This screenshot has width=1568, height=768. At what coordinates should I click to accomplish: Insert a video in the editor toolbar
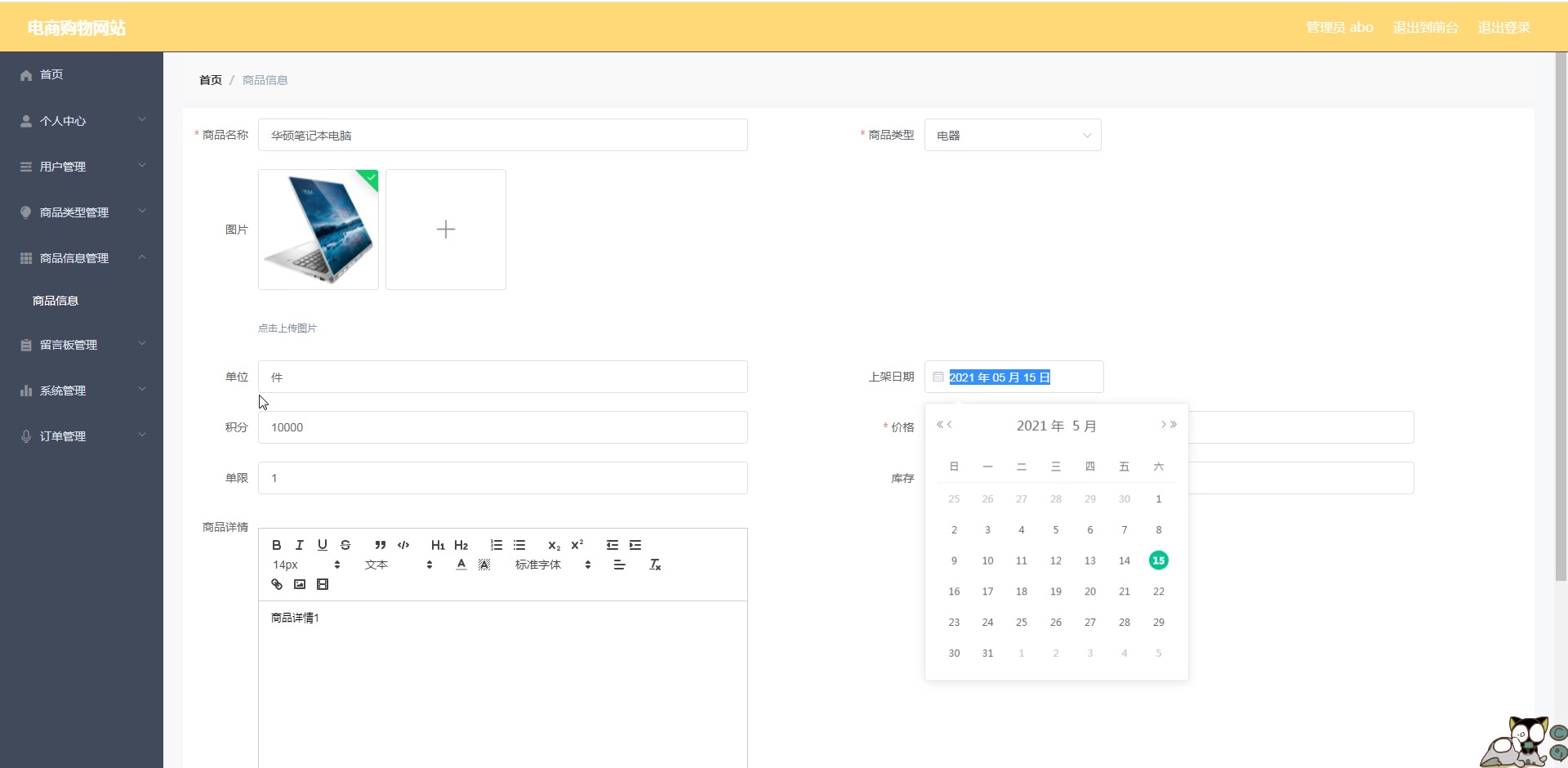tap(323, 583)
